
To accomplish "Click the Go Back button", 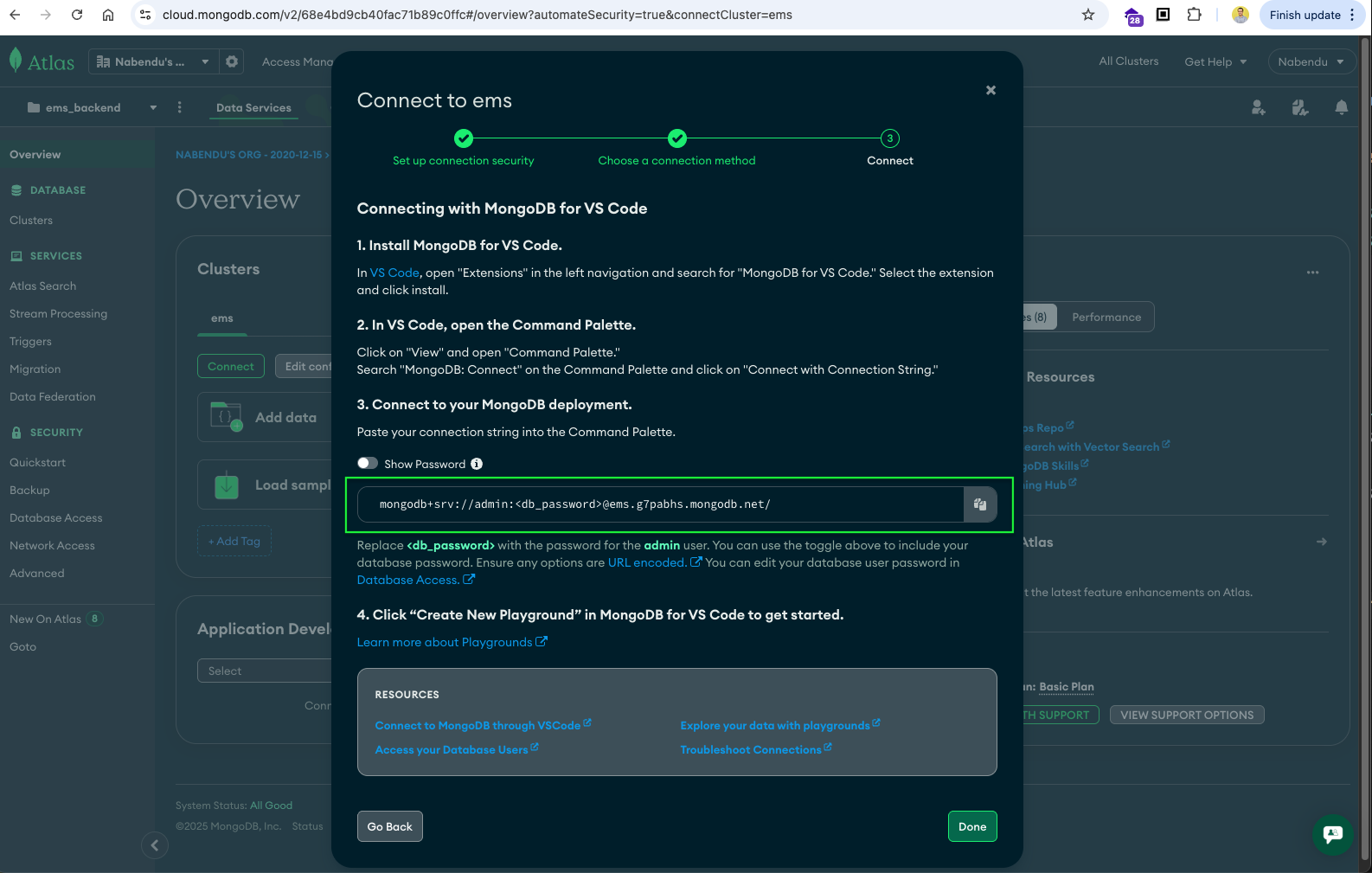I will click(x=389, y=826).
